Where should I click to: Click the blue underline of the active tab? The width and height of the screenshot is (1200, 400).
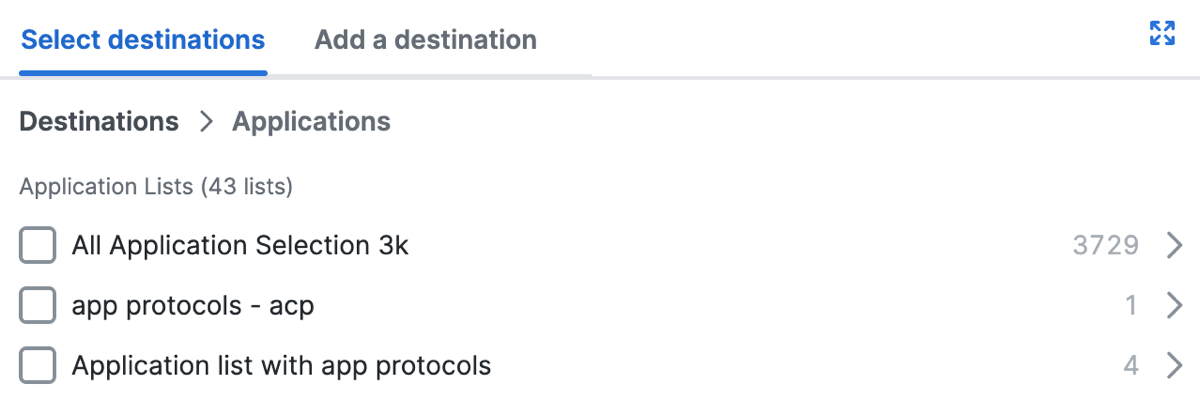(x=143, y=73)
